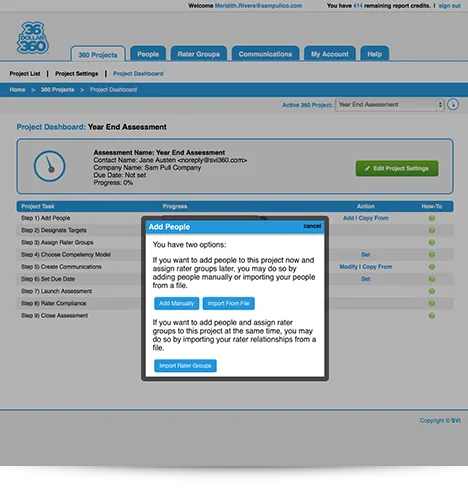The height and width of the screenshot is (493, 468).
Task: Click the large clock gauge icon
Action: [x=49, y=166]
